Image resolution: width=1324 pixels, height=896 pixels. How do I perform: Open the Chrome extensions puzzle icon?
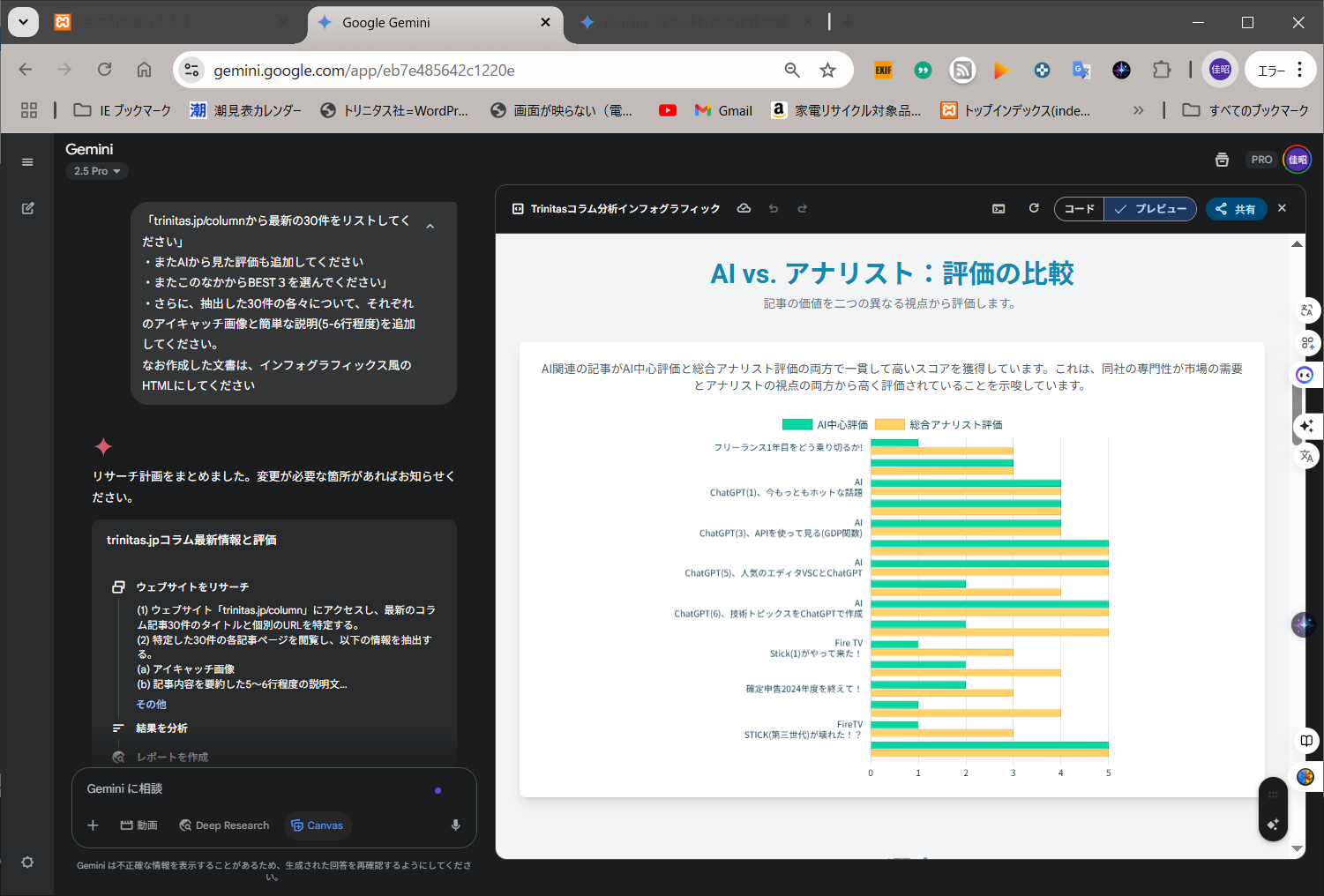(1162, 71)
